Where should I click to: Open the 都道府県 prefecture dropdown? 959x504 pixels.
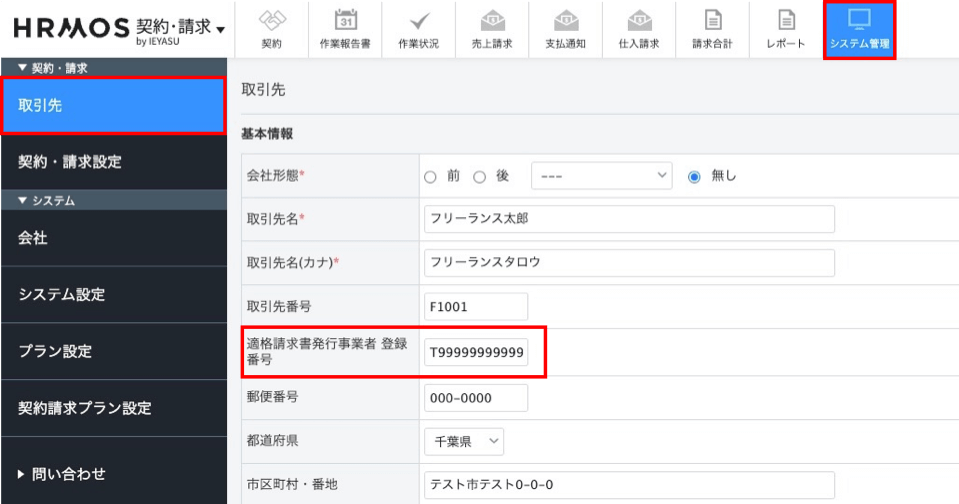pos(465,441)
